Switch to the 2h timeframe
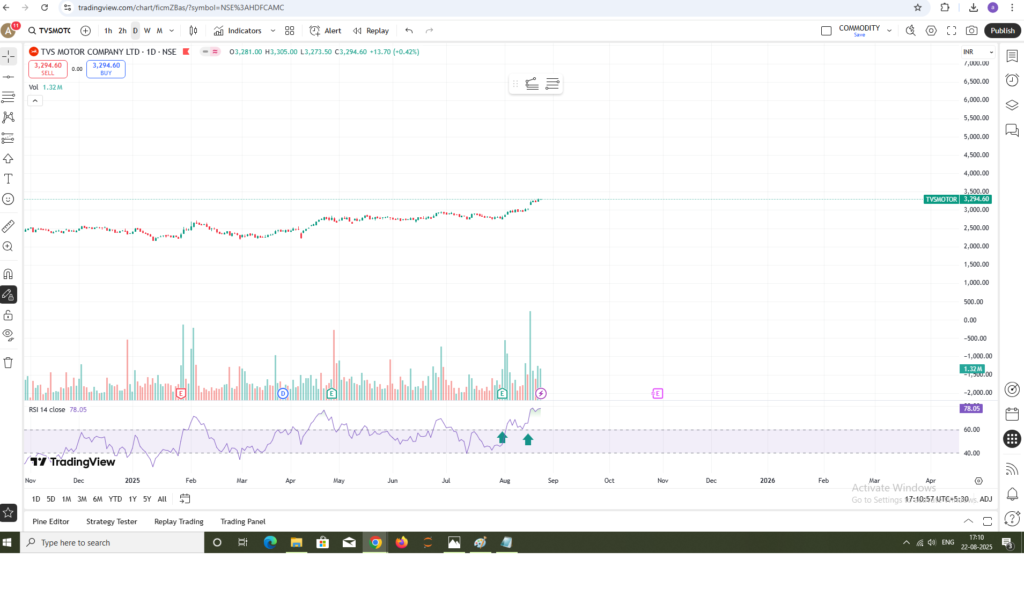Screen dimensions: 1024x596 tap(122, 31)
